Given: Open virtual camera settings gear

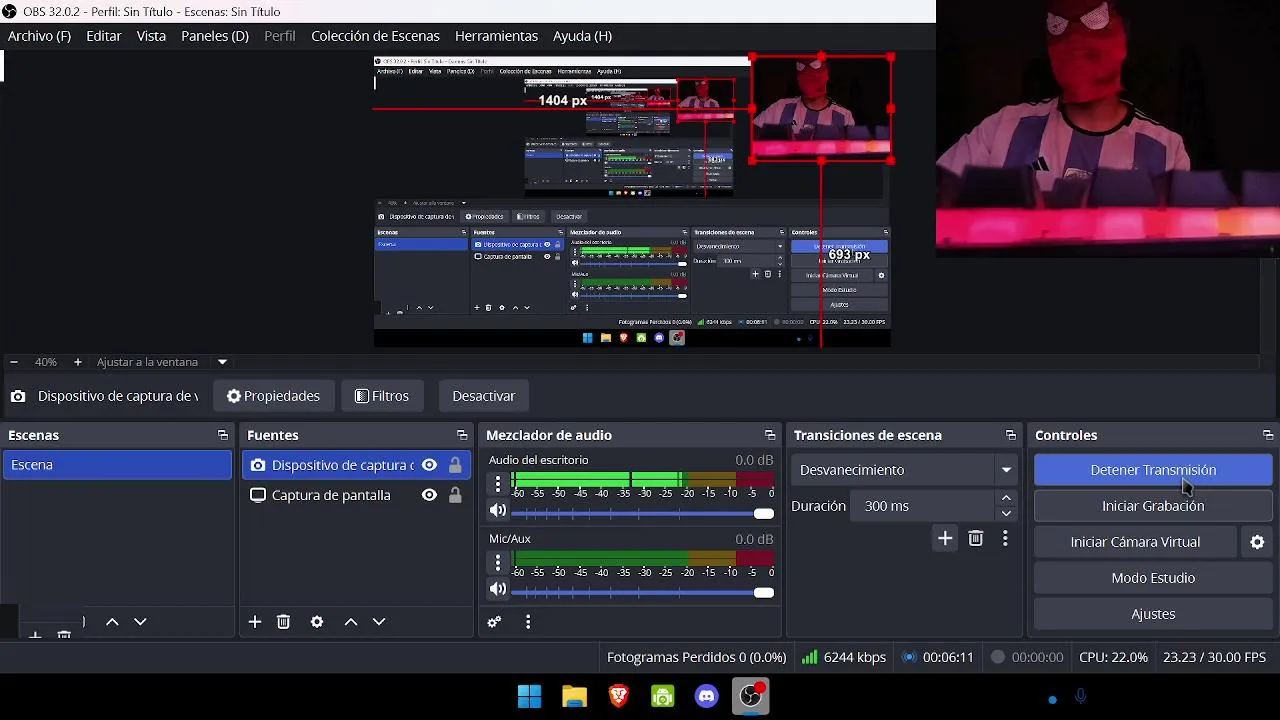Looking at the screenshot, I should [x=1257, y=542].
